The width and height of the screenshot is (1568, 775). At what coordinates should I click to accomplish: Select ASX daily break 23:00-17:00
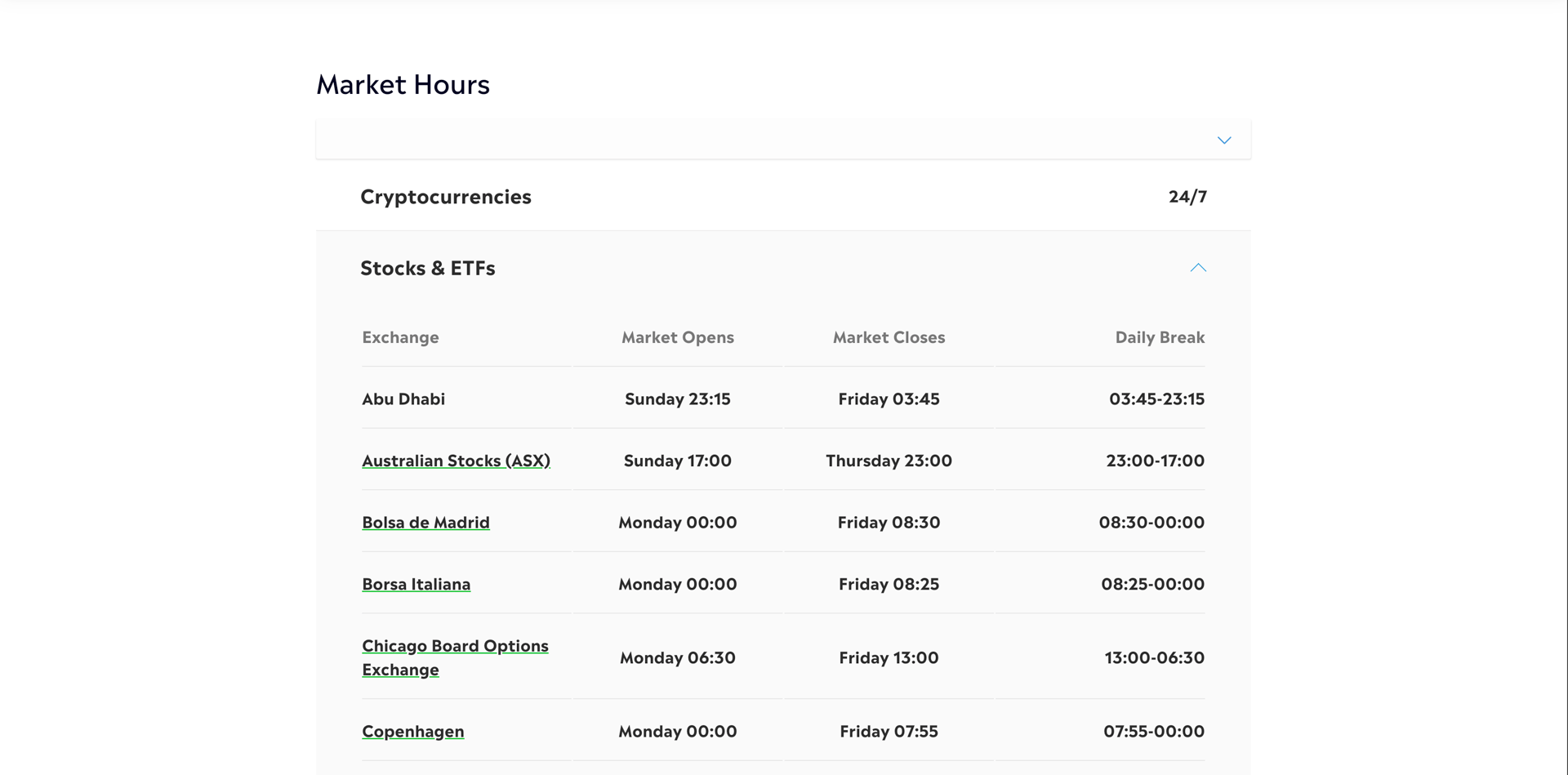[x=1155, y=461]
